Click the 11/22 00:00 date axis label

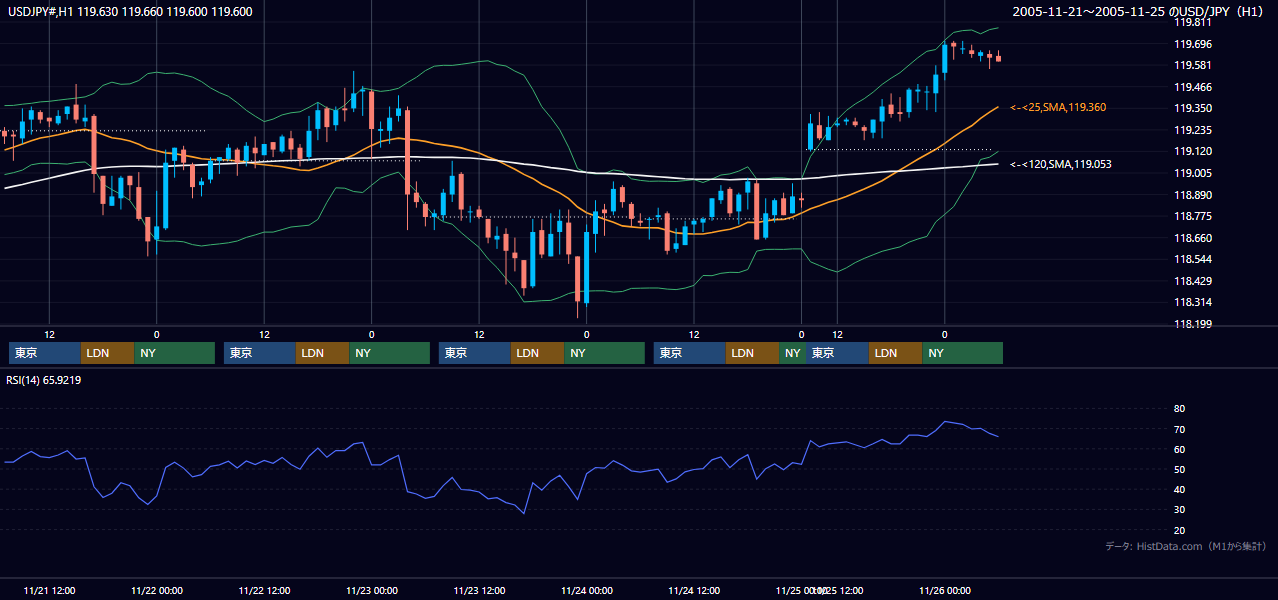(157, 590)
